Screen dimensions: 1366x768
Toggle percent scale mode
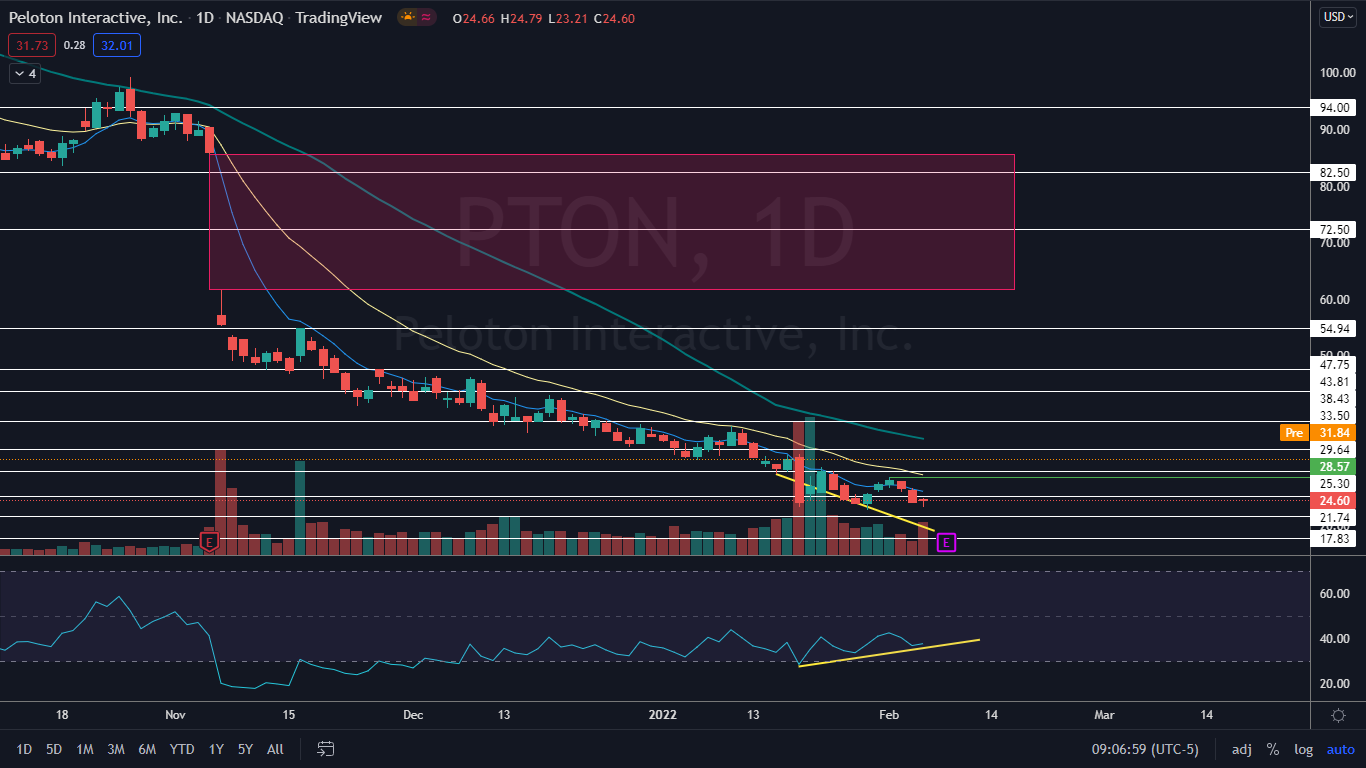(1273, 749)
